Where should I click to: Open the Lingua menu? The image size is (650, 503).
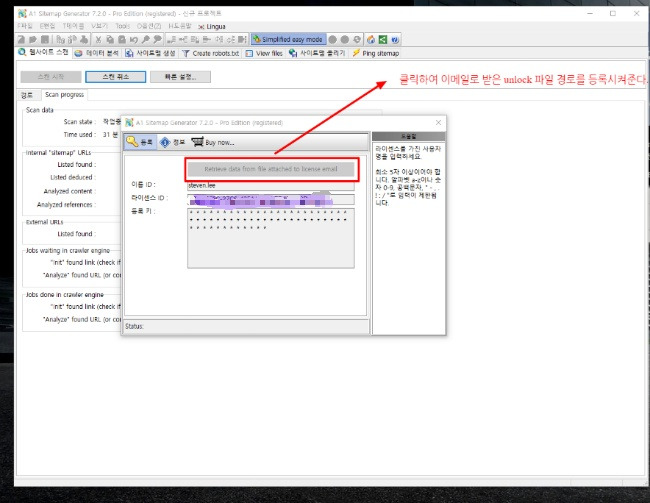[212, 27]
